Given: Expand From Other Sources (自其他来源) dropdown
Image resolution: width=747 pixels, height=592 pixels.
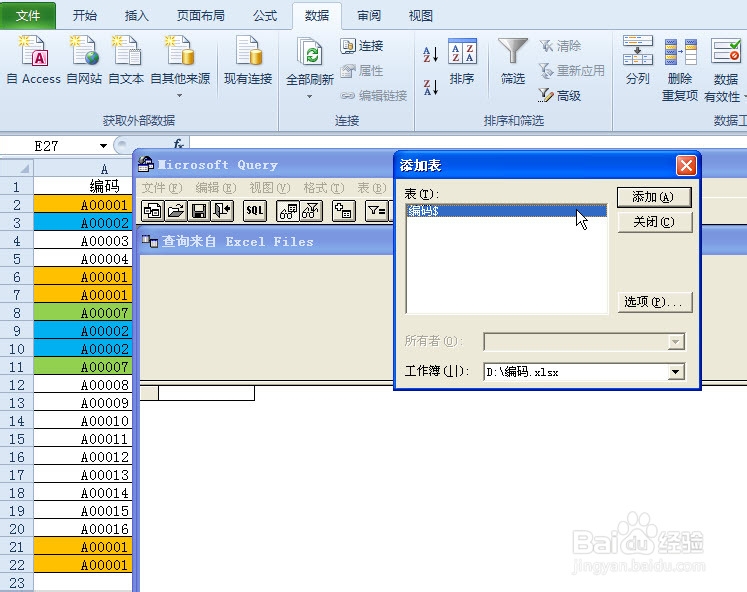Looking at the screenshot, I should pyautogui.click(x=180, y=96).
